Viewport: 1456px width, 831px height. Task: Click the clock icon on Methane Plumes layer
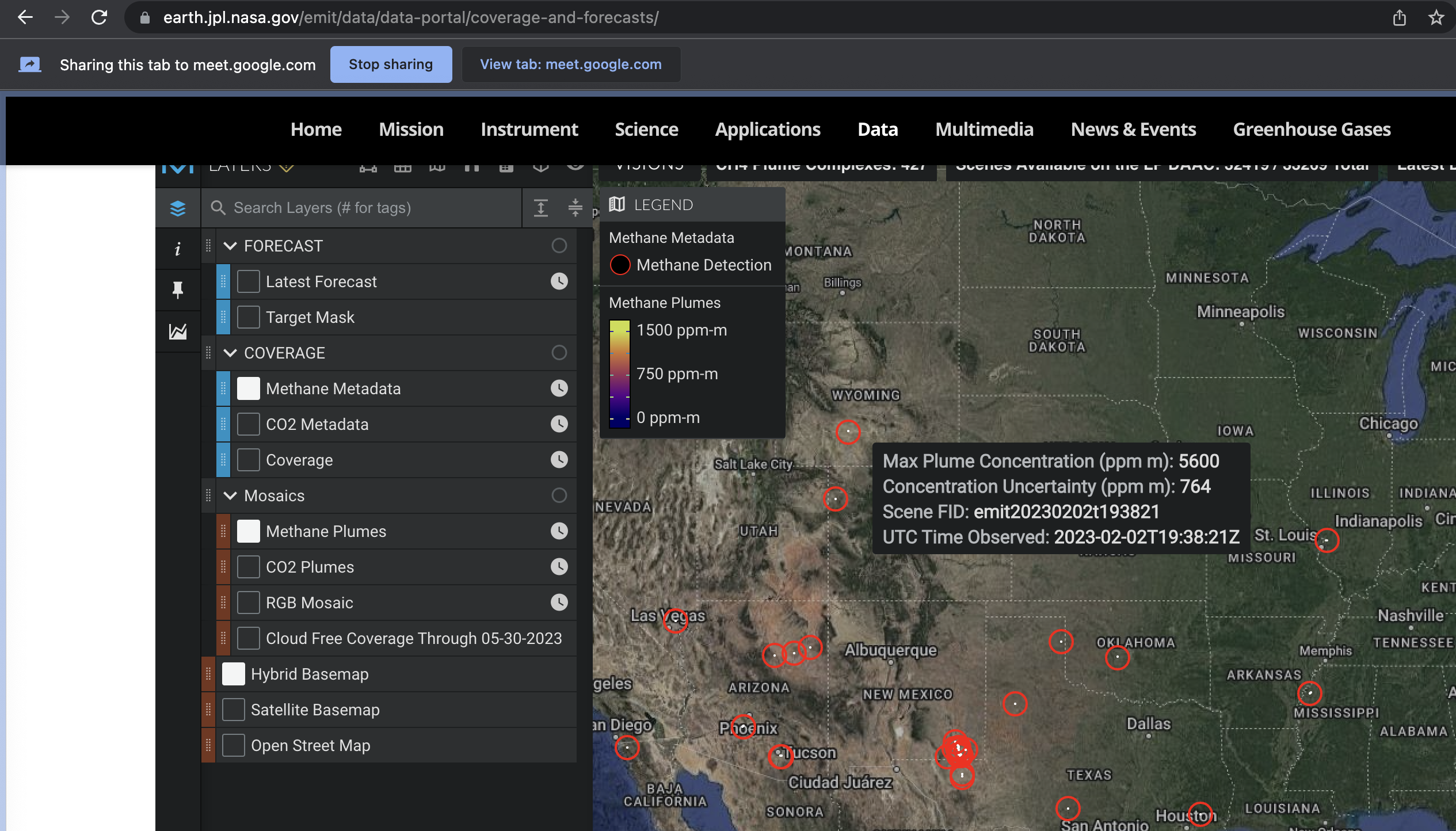tap(559, 531)
